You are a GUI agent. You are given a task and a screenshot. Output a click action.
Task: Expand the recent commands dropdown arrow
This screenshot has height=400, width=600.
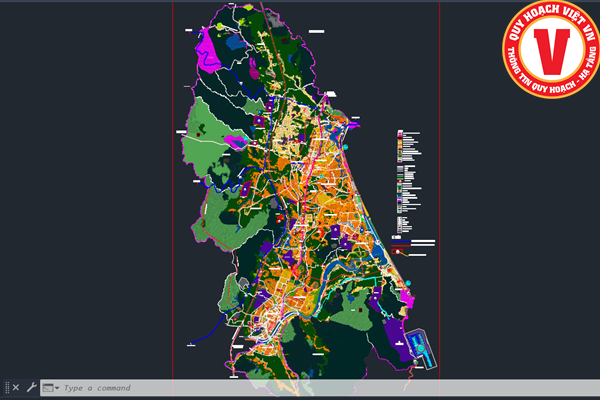[57, 388]
